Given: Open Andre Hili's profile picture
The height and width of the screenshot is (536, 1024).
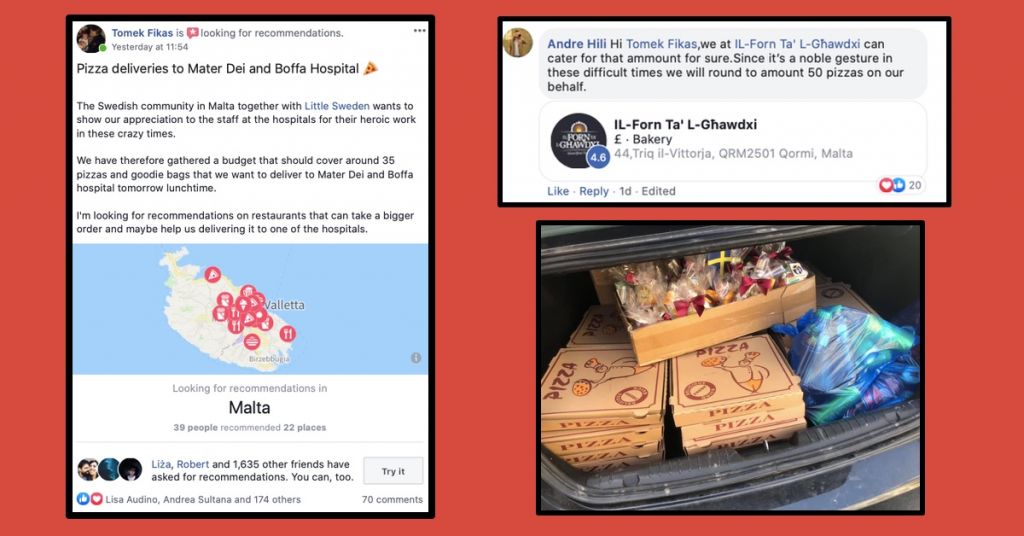Looking at the screenshot, I should tap(519, 43).
